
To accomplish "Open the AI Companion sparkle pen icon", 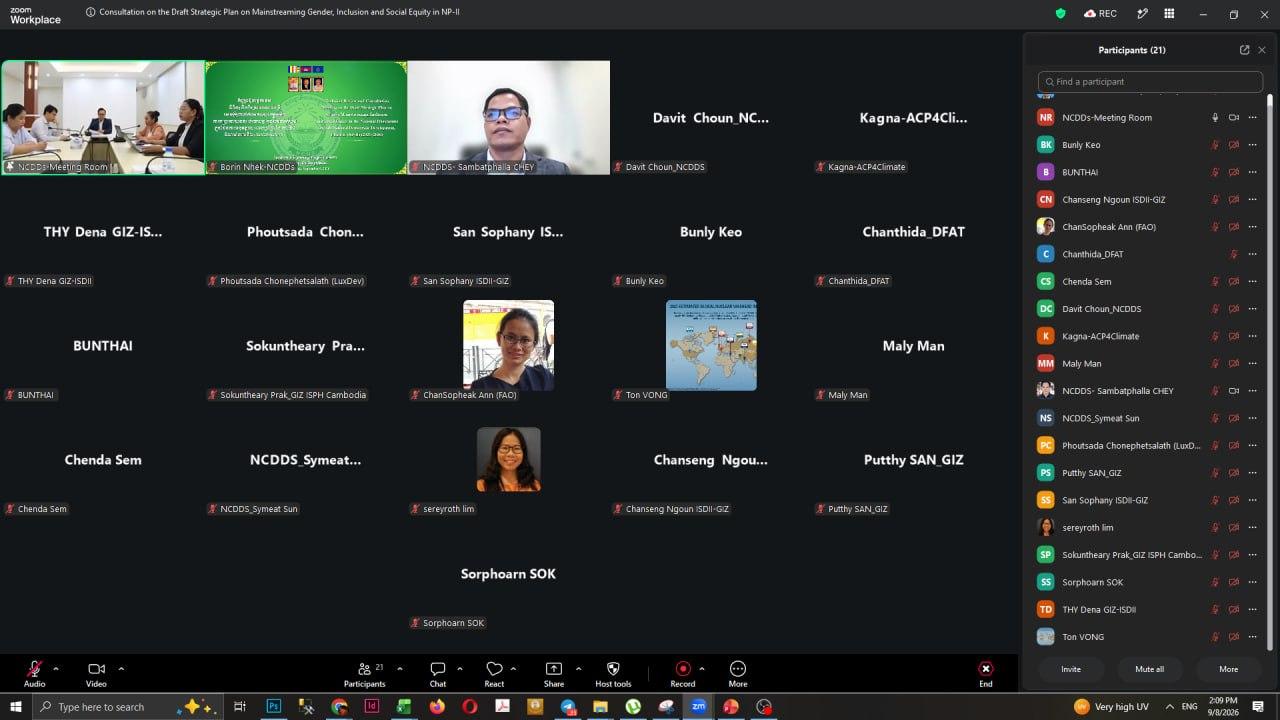I will tap(1141, 13).
